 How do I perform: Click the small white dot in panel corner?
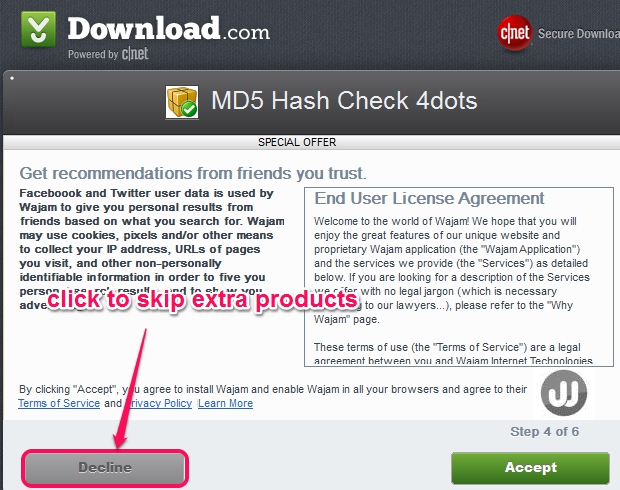click(x=12, y=78)
